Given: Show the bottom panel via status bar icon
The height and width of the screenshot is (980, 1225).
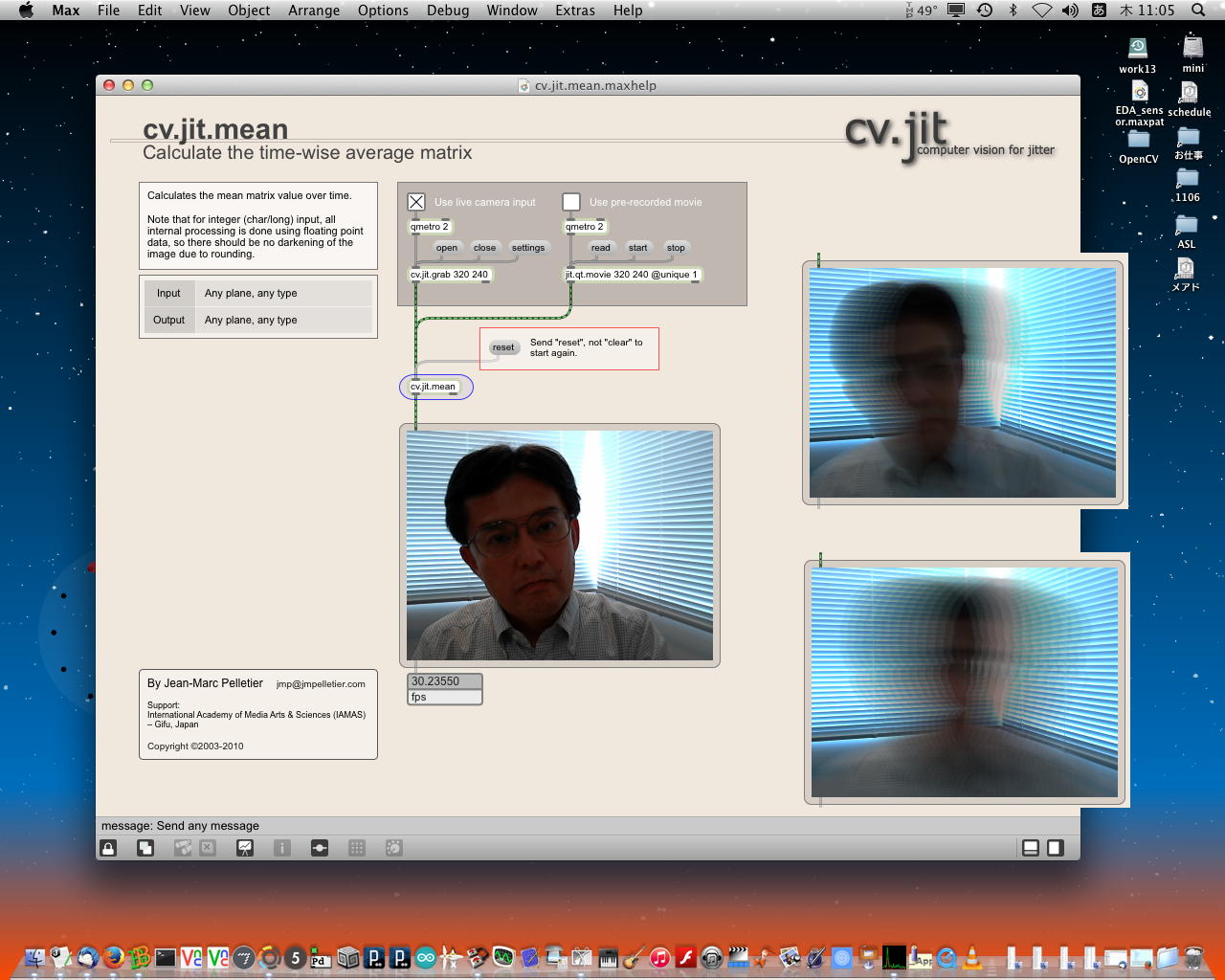Looking at the screenshot, I should tap(1031, 848).
